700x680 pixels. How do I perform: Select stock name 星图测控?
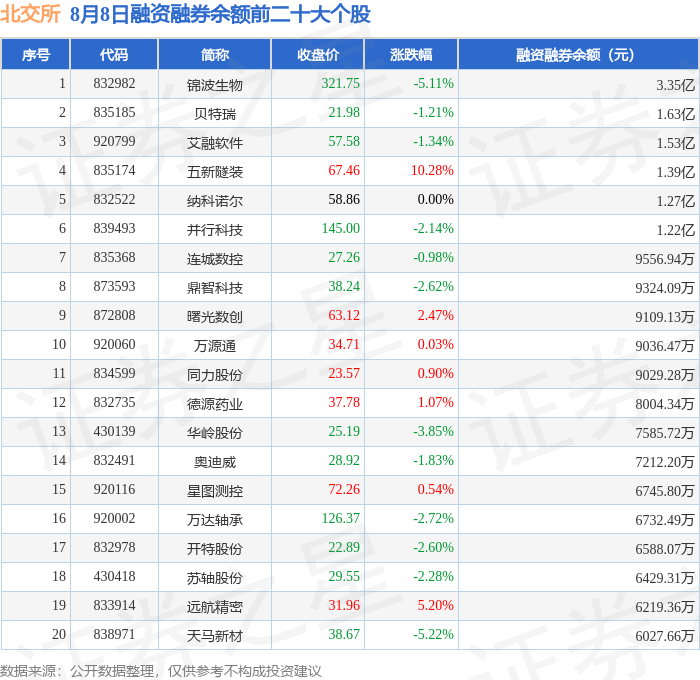215,491
